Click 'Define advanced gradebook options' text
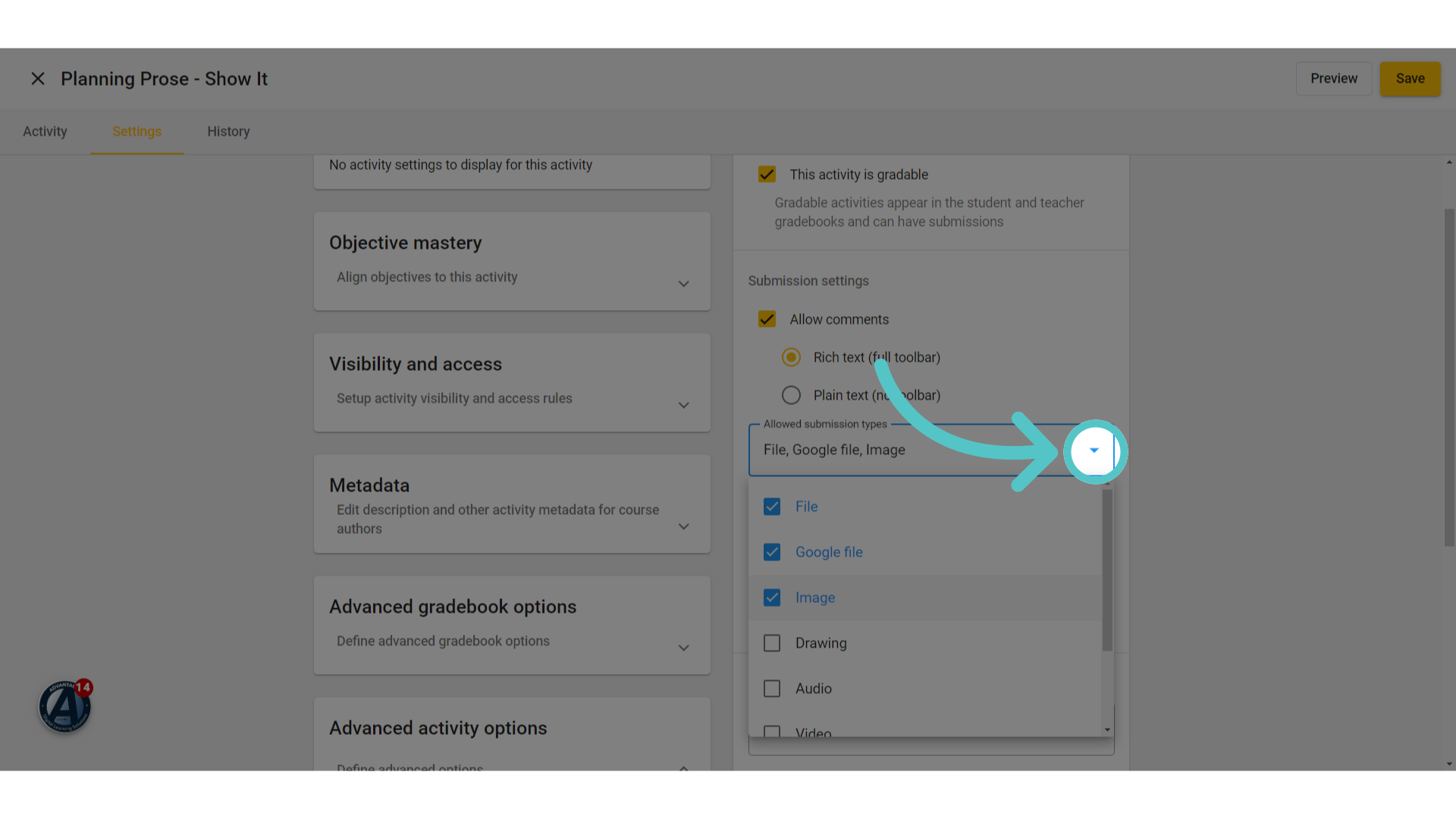The width and height of the screenshot is (1456, 819). coord(443,642)
